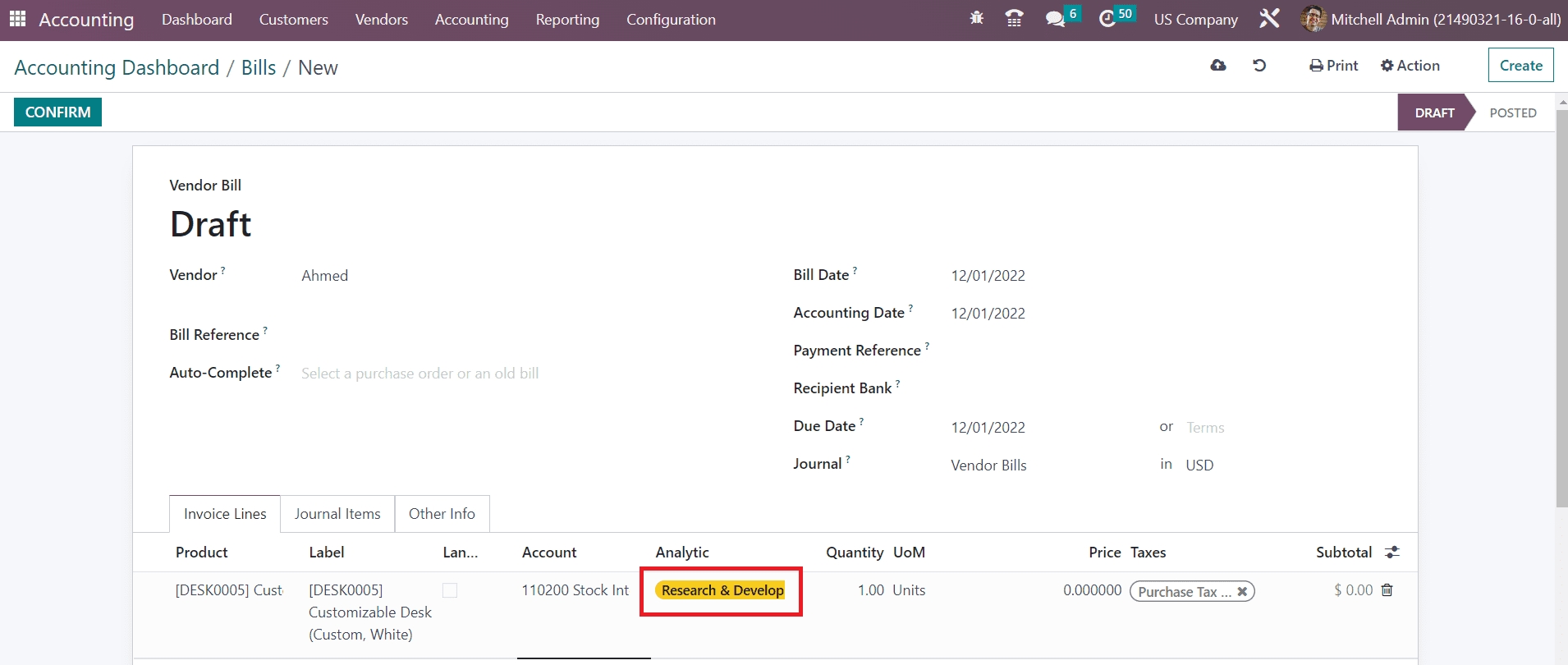Open the Print dropdown
Screen dimensions: 1568x665
click(1334, 66)
